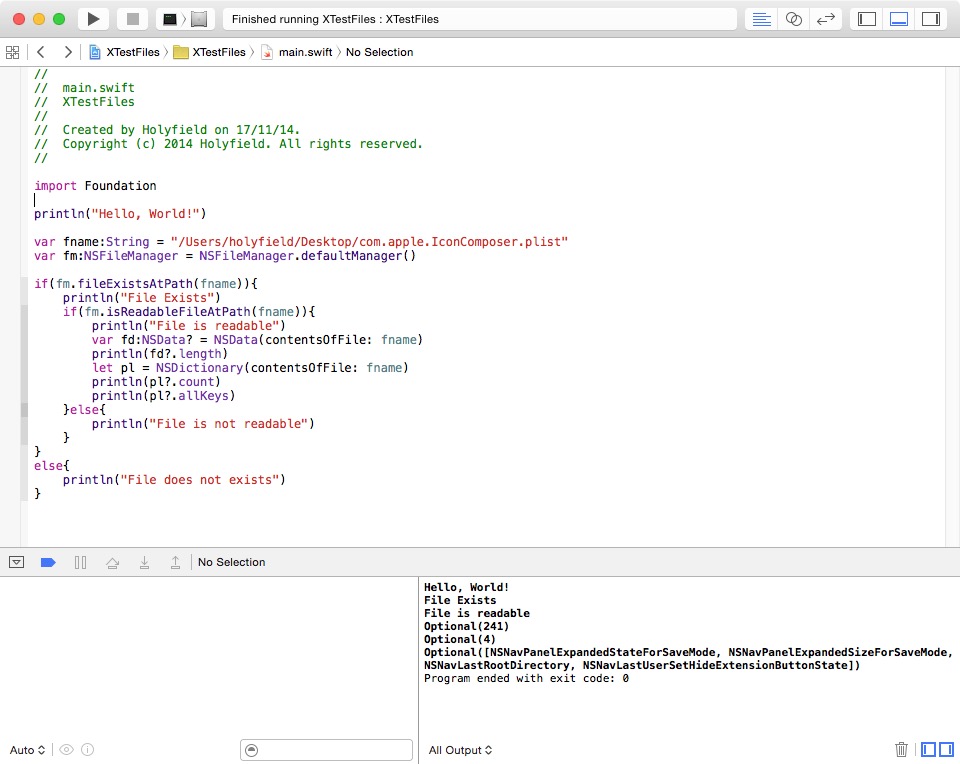
Task: Click the code folding ribbon beside if block
Action: pos(24,388)
